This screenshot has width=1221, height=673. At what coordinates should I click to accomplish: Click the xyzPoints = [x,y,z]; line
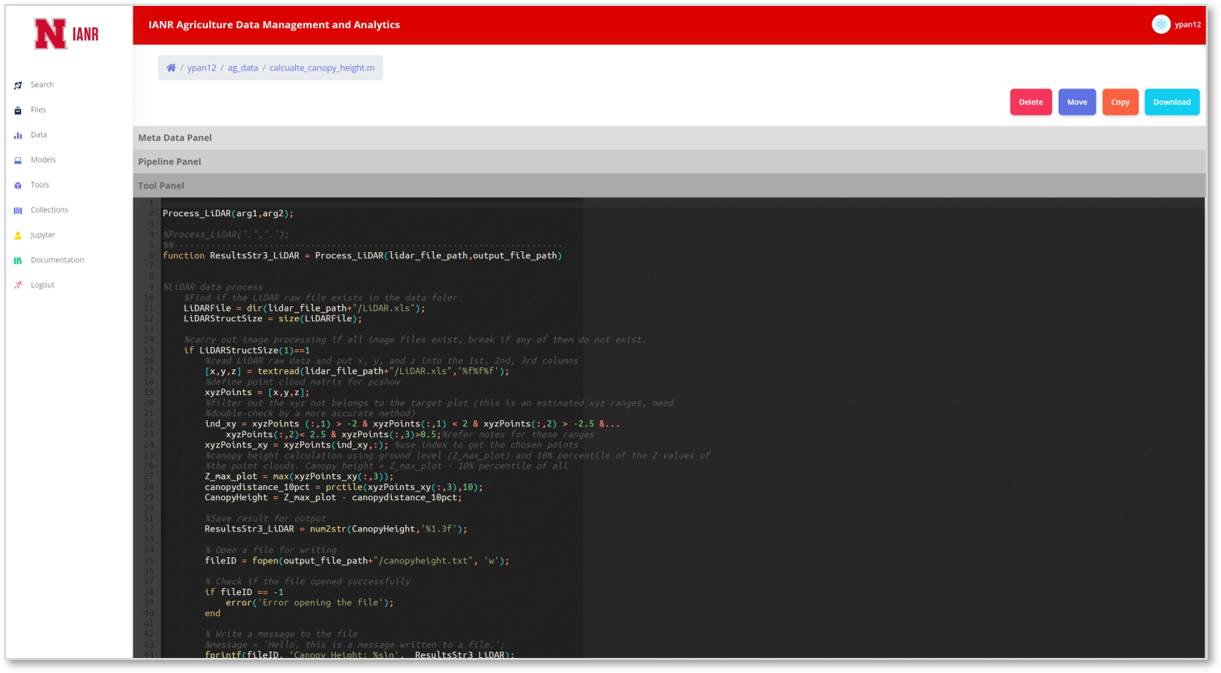click(x=257, y=392)
